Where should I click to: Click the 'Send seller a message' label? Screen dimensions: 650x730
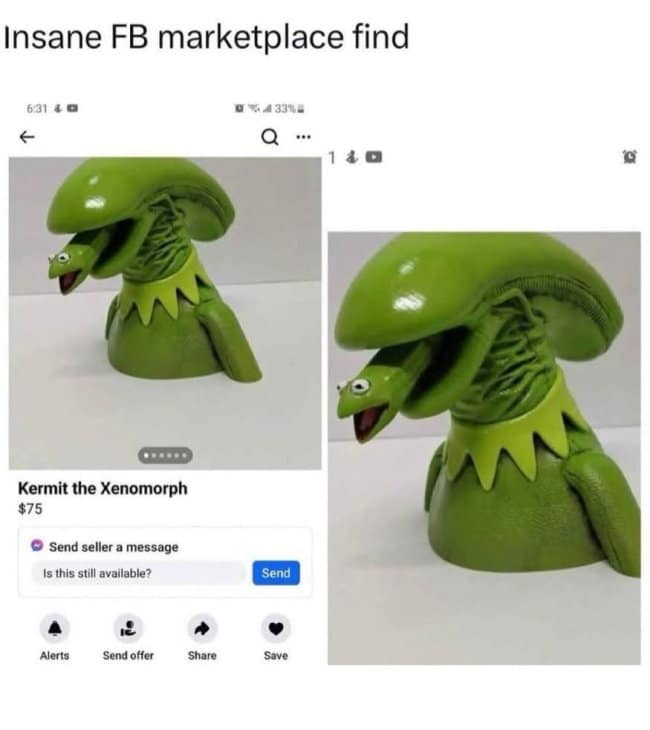click(114, 547)
